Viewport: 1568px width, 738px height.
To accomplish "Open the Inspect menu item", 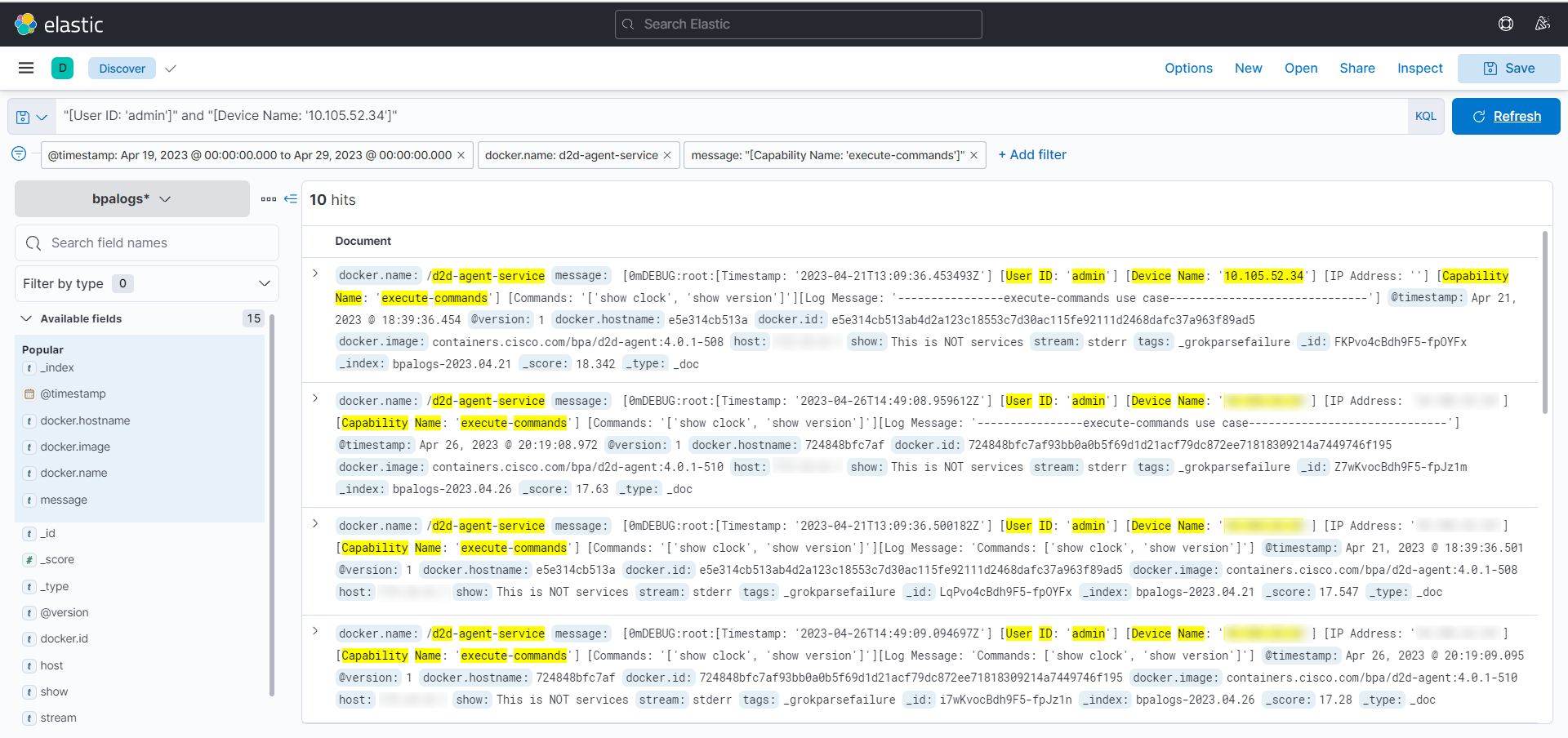I will click(1419, 69).
